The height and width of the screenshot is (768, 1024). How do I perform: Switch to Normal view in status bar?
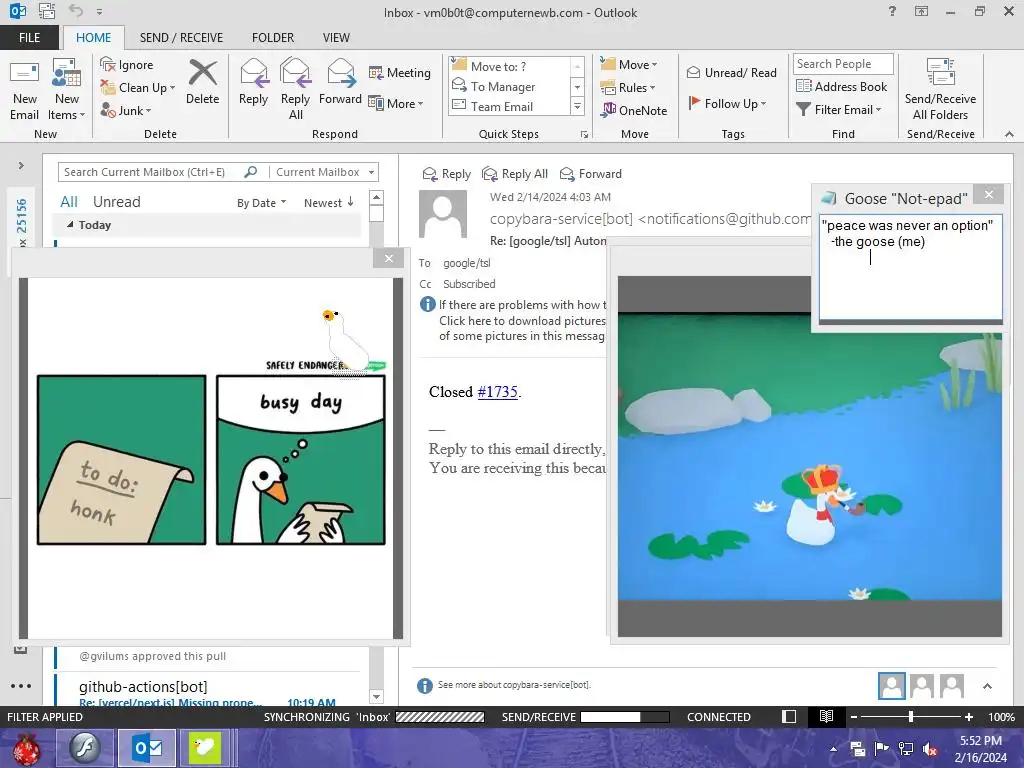click(x=789, y=716)
